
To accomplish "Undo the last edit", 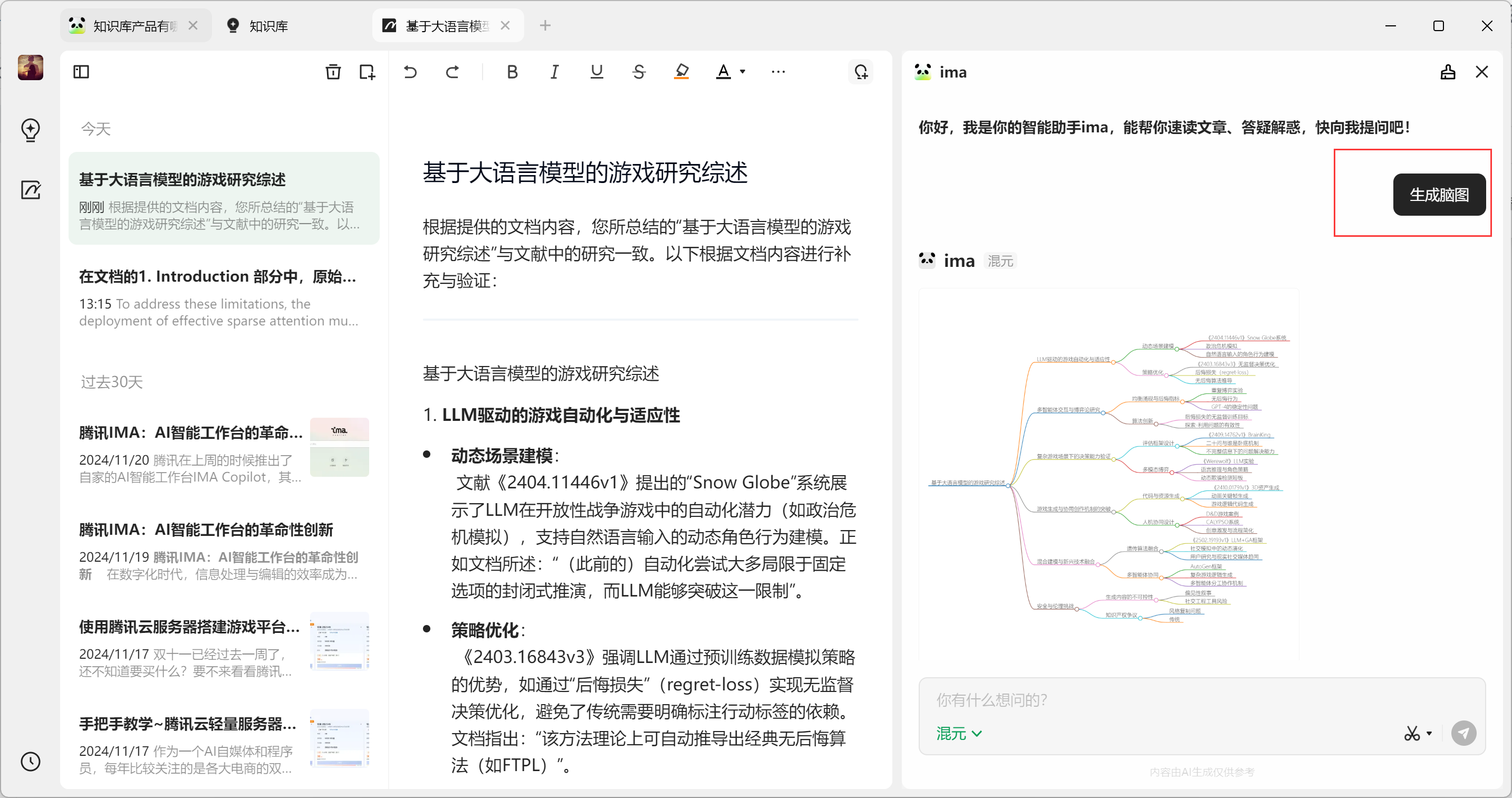I will pos(410,72).
